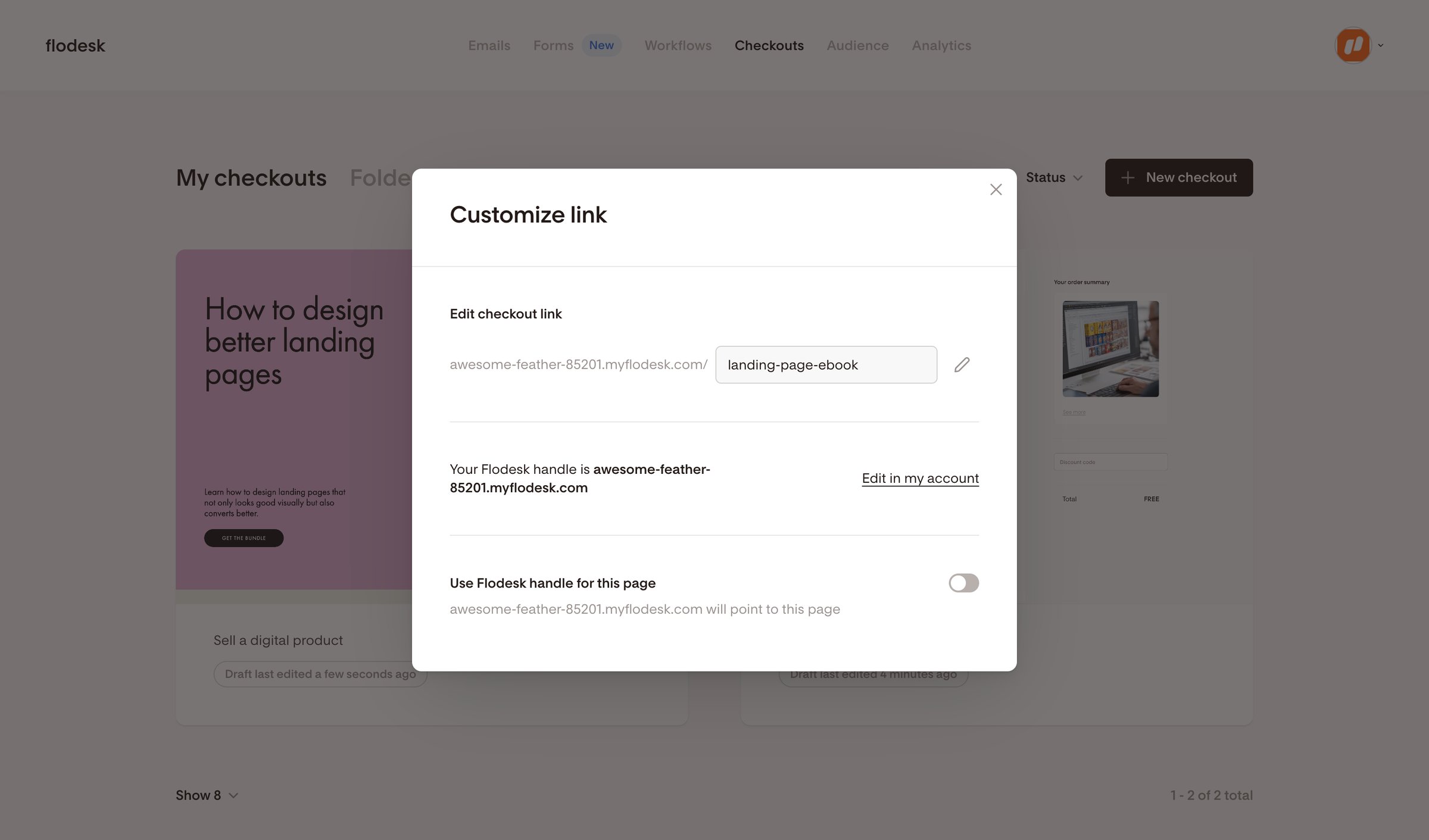This screenshot has width=1429, height=840.
Task: Open the Emails menu item
Action: point(489,45)
